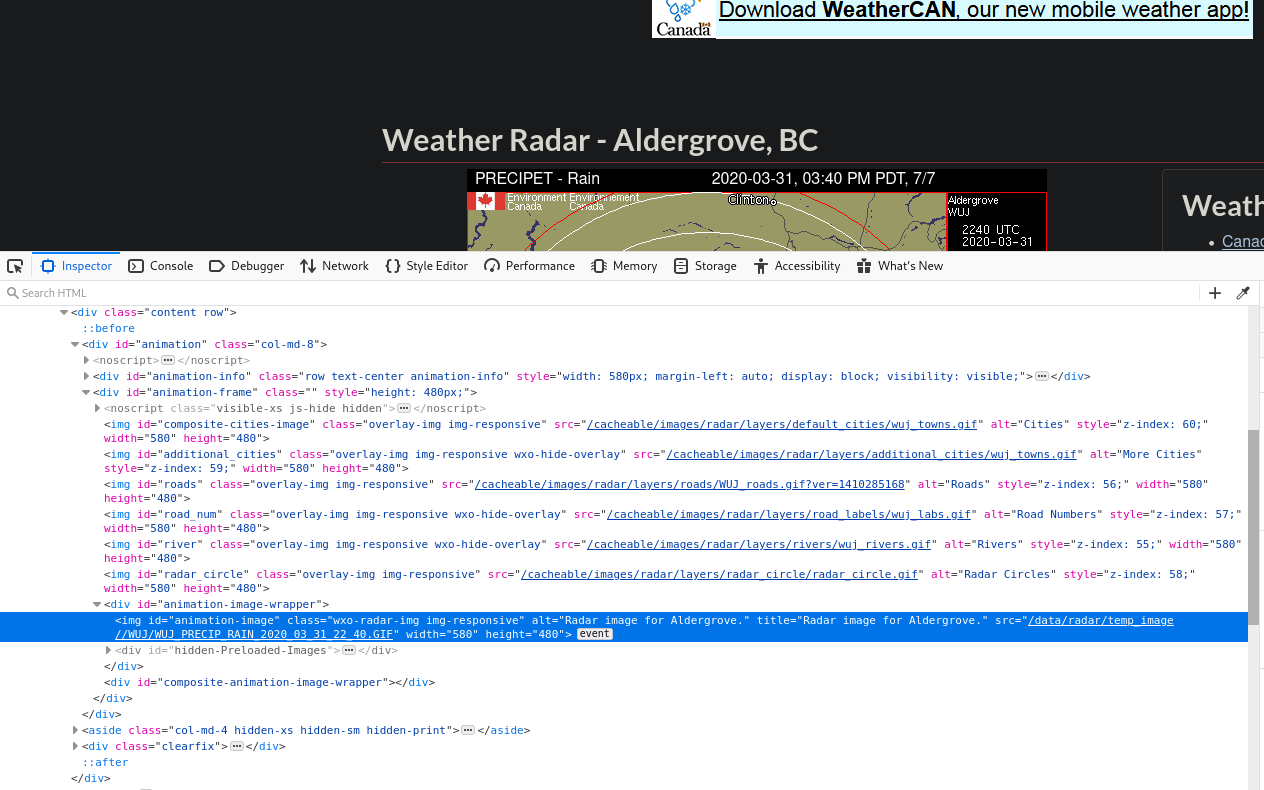Click the Download WeatherCAN banner link

coord(984,11)
